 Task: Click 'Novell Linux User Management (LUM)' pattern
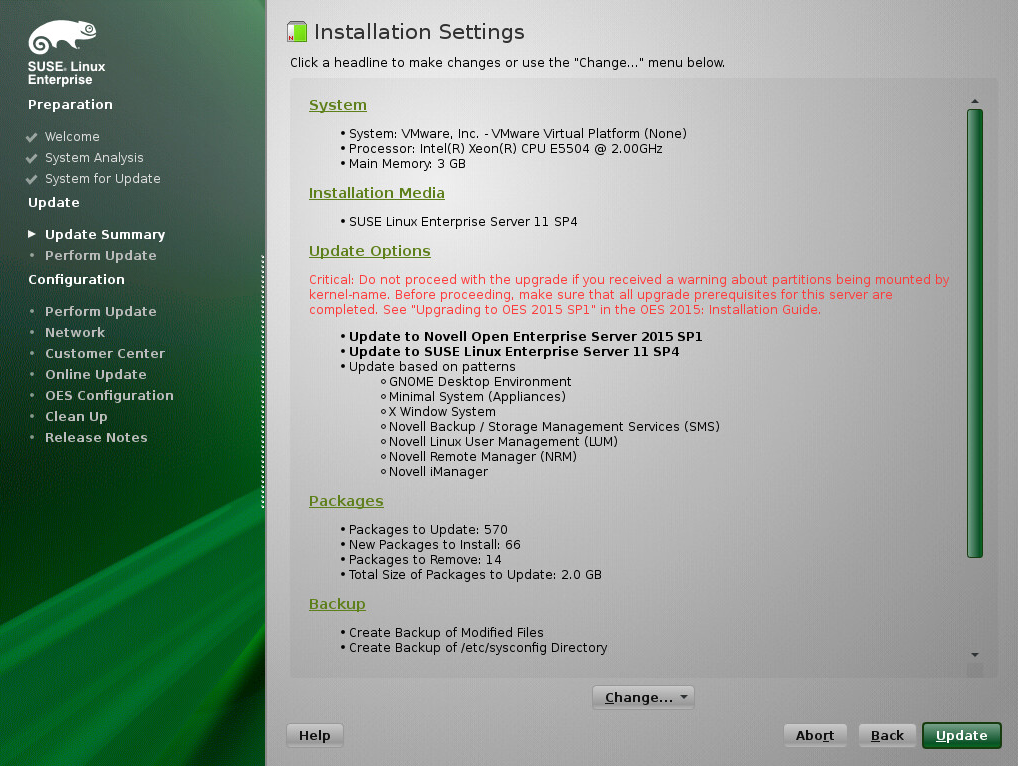(x=503, y=441)
